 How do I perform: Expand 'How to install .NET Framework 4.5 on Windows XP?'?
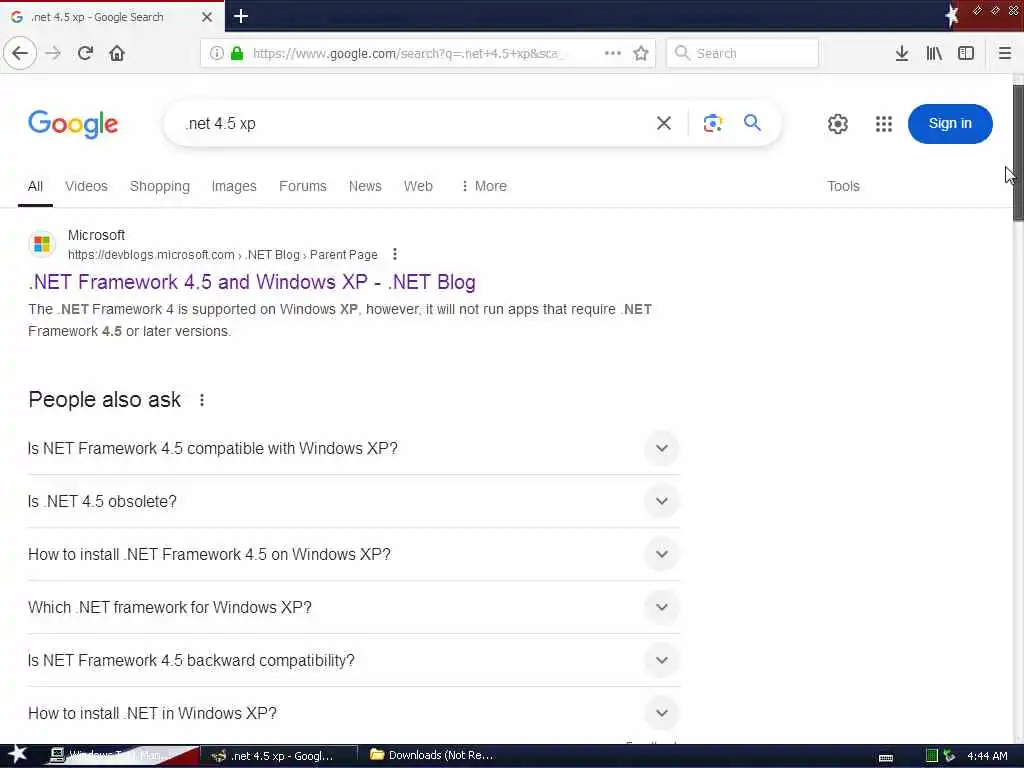click(x=353, y=554)
